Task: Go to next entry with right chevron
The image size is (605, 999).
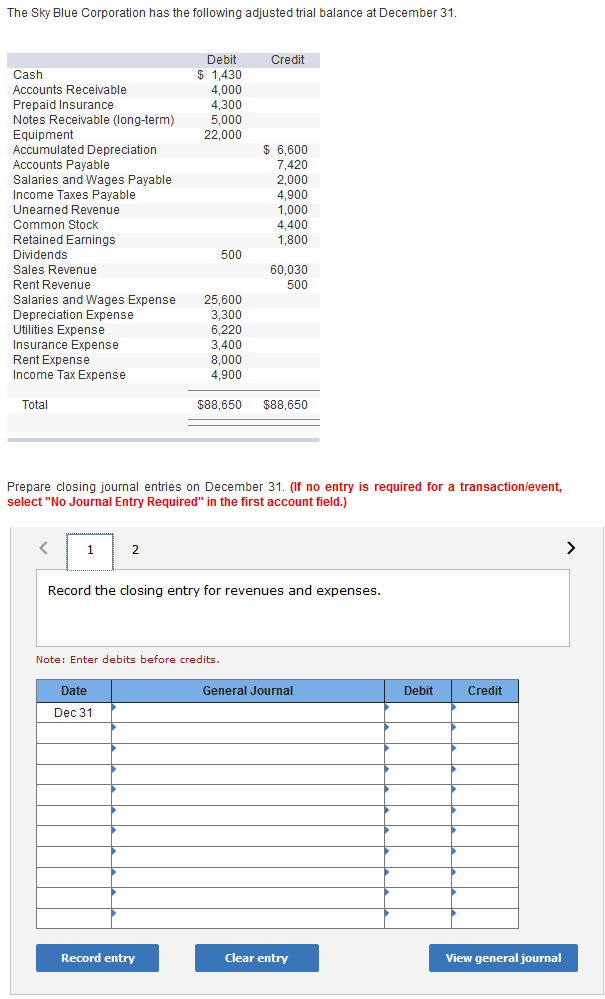Action: tap(571, 547)
